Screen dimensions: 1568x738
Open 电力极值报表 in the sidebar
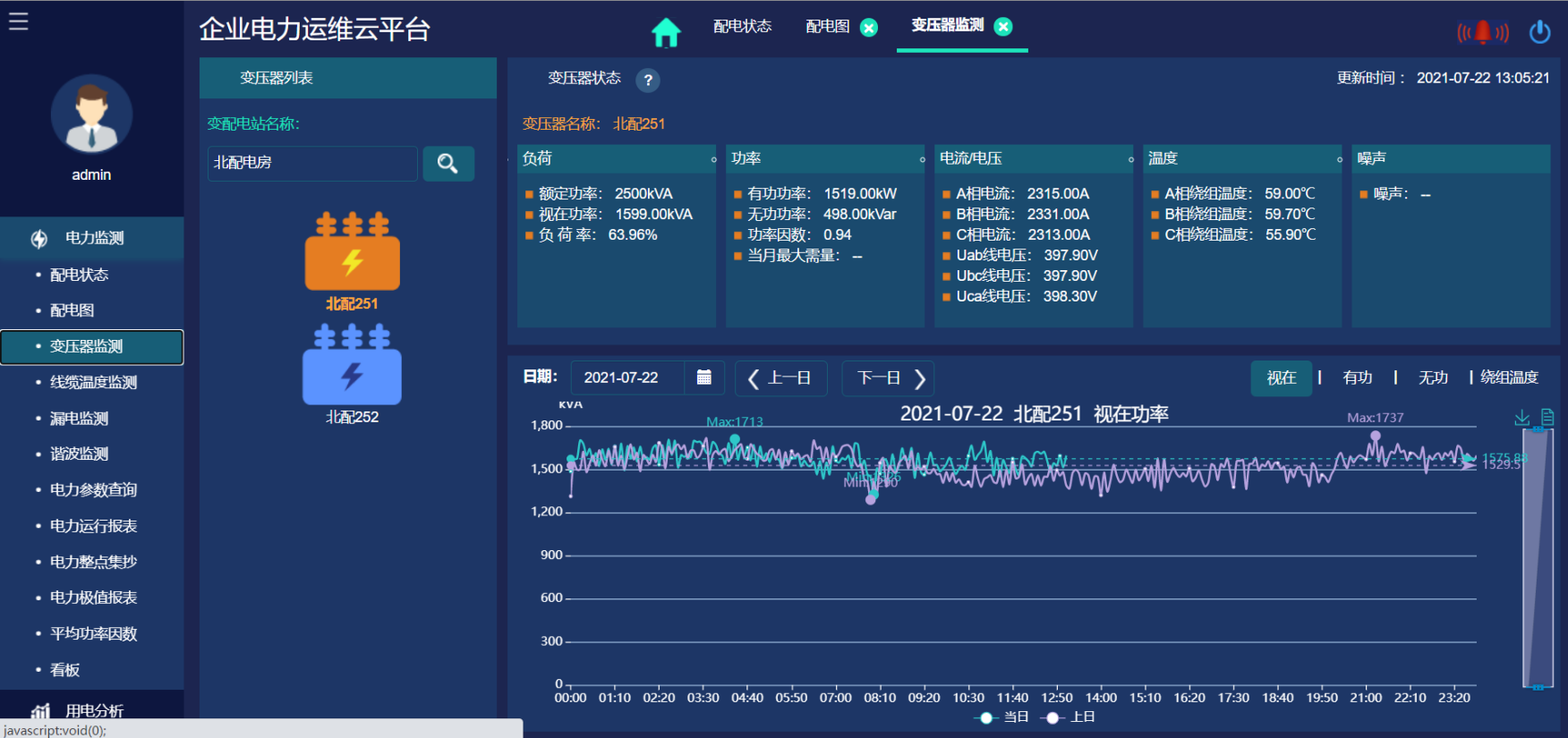(93, 598)
